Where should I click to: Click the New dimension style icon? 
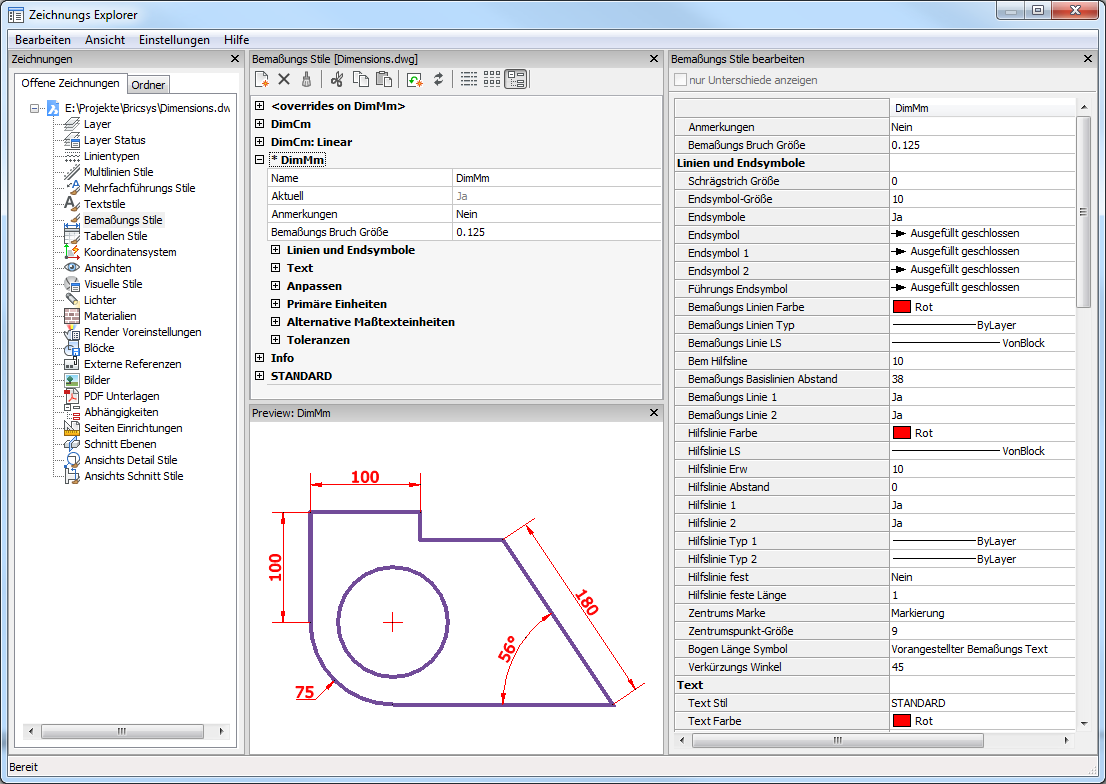262,79
